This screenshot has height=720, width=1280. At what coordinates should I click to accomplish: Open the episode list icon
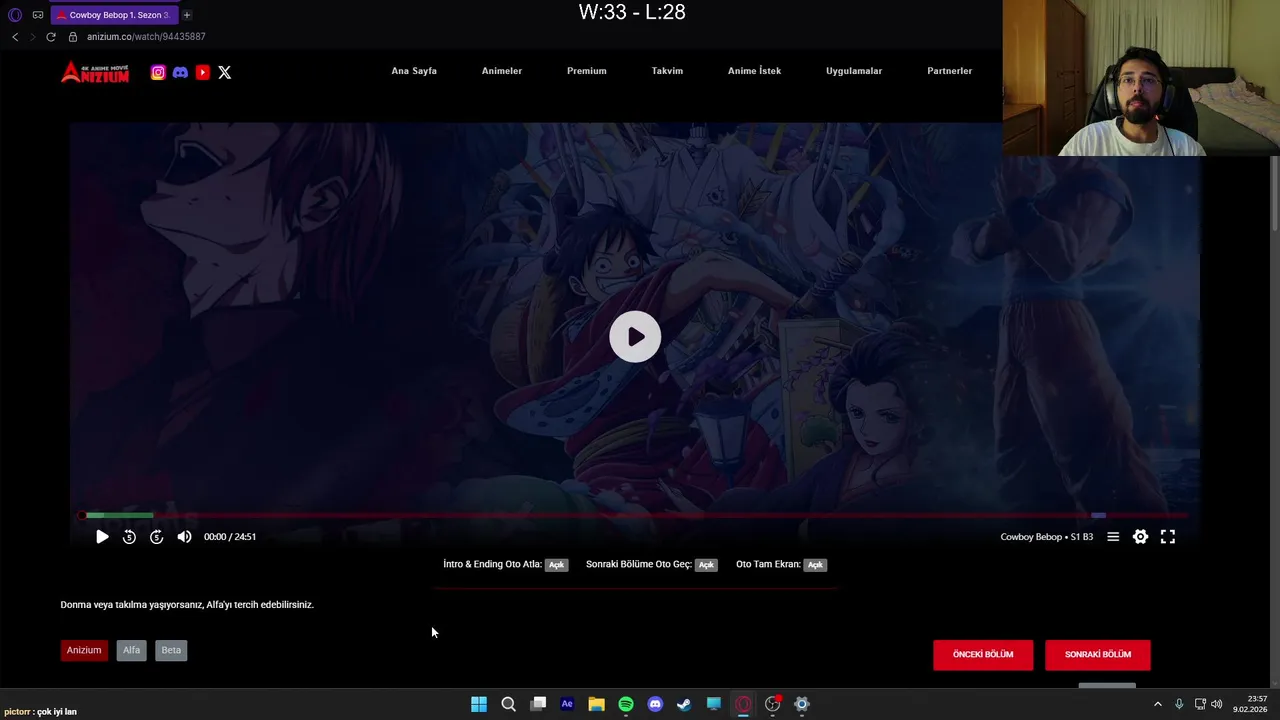click(x=1113, y=537)
